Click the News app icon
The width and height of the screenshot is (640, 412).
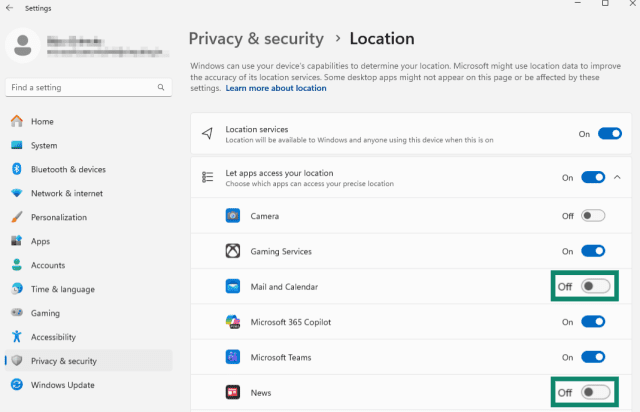(233, 392)
